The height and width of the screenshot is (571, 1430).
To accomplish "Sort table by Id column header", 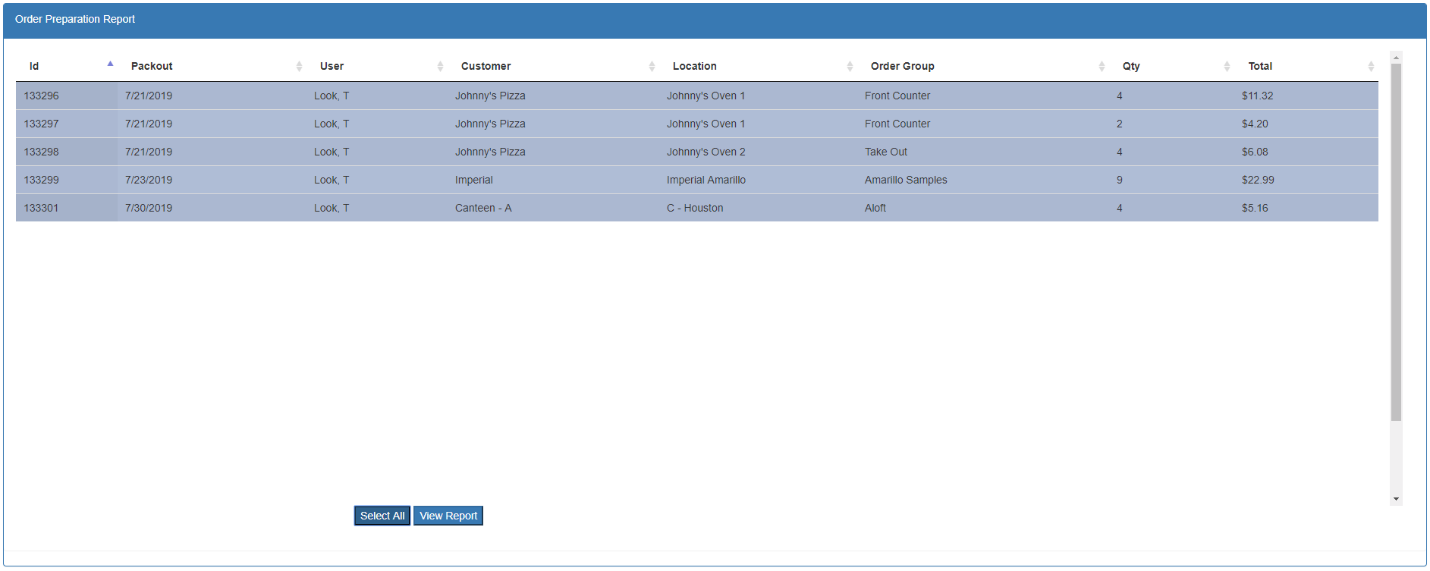I will click(67, 66).
